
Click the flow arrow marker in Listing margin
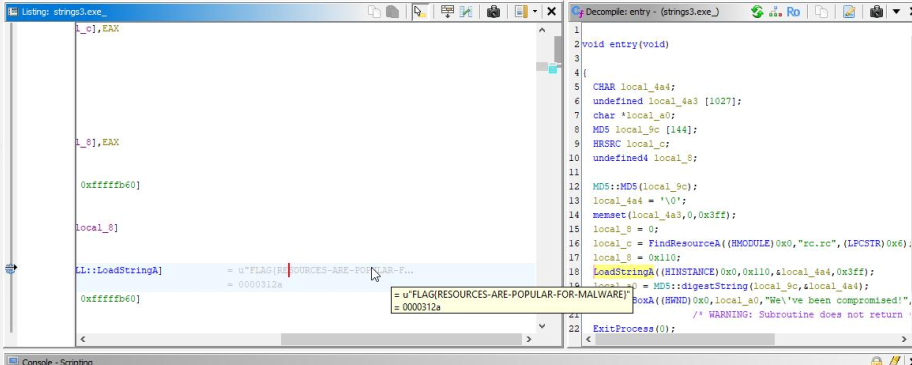coord(10,269)
